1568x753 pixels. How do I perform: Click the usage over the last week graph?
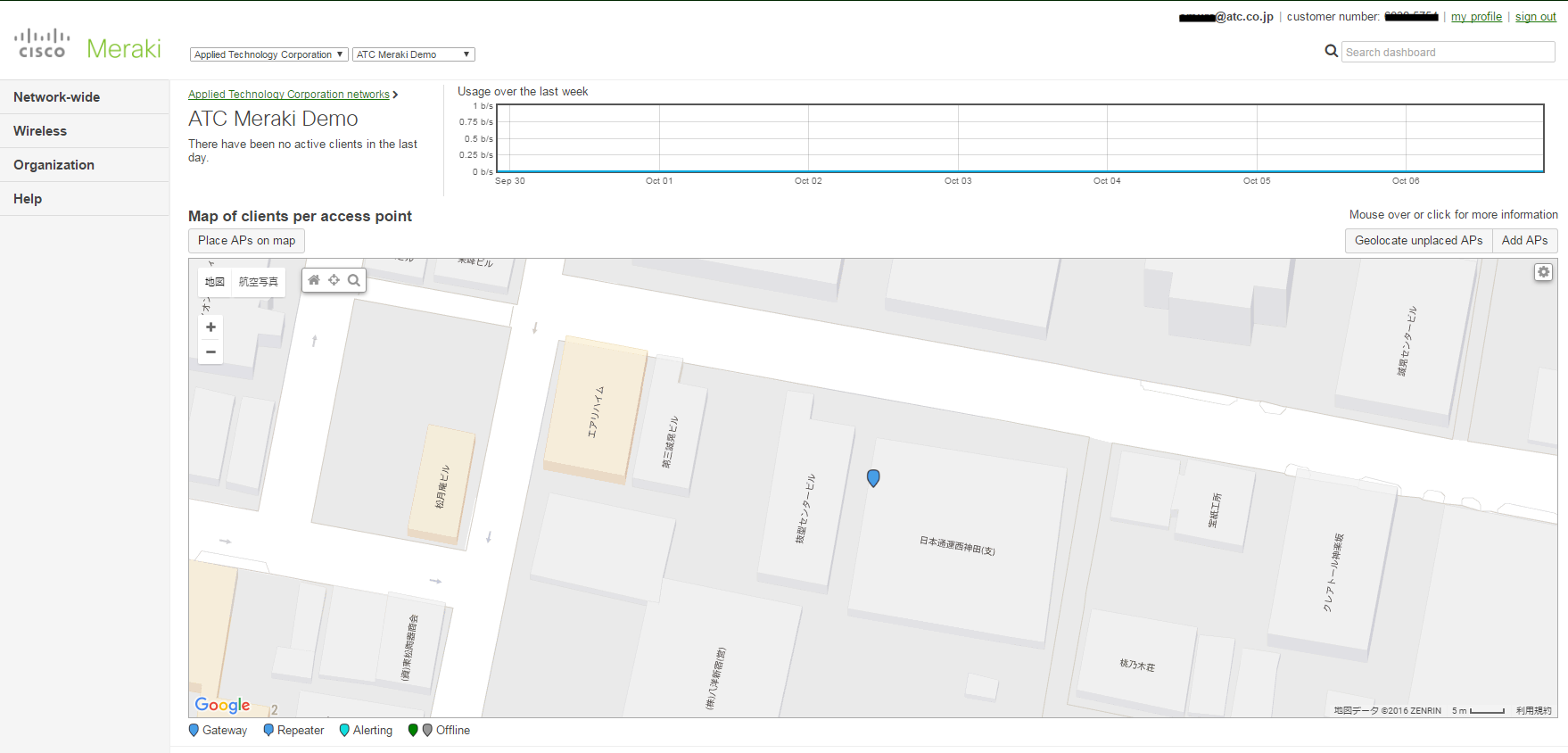coord(1019,138)
